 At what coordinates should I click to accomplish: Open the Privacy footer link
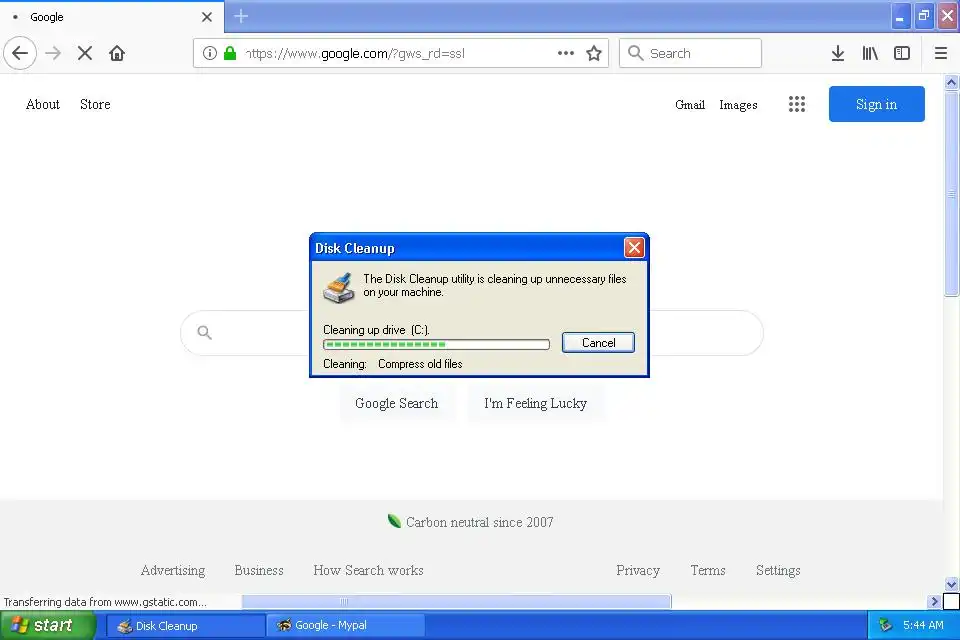coord(638,570)
